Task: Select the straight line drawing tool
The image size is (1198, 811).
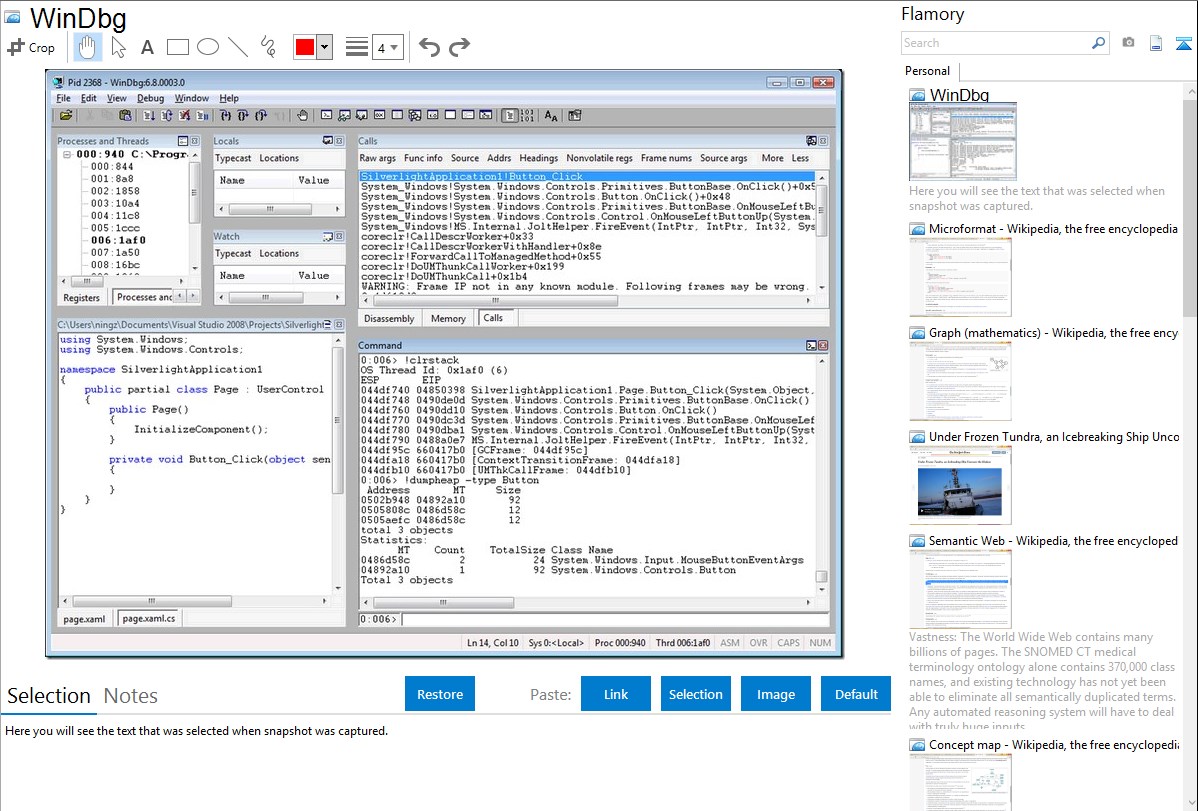Action: tap(238, 47)
